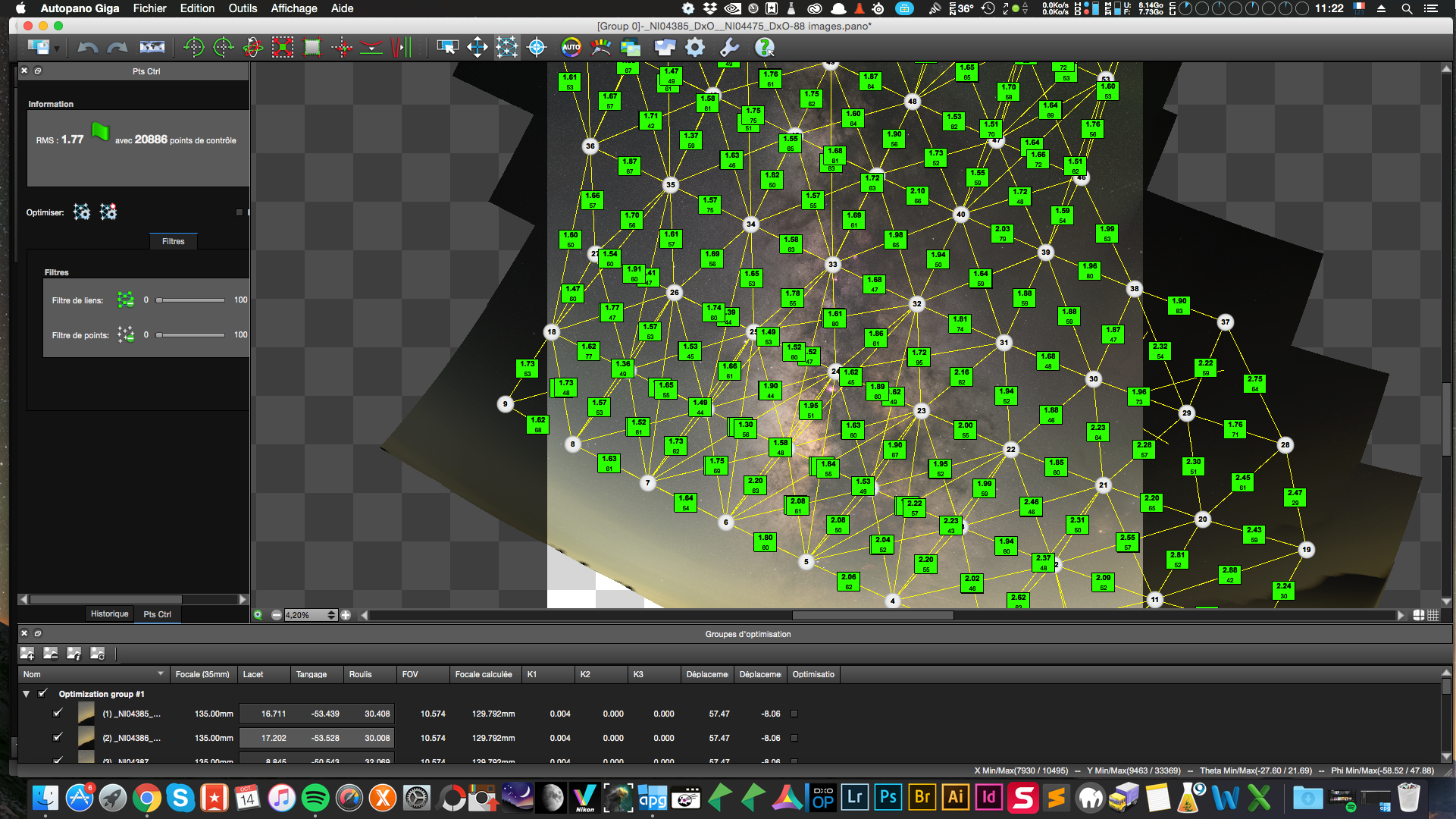The image size is (1456, 819).
Task: Uncheck image (1) _NI04385 checkbox
Action: [58, 713]
